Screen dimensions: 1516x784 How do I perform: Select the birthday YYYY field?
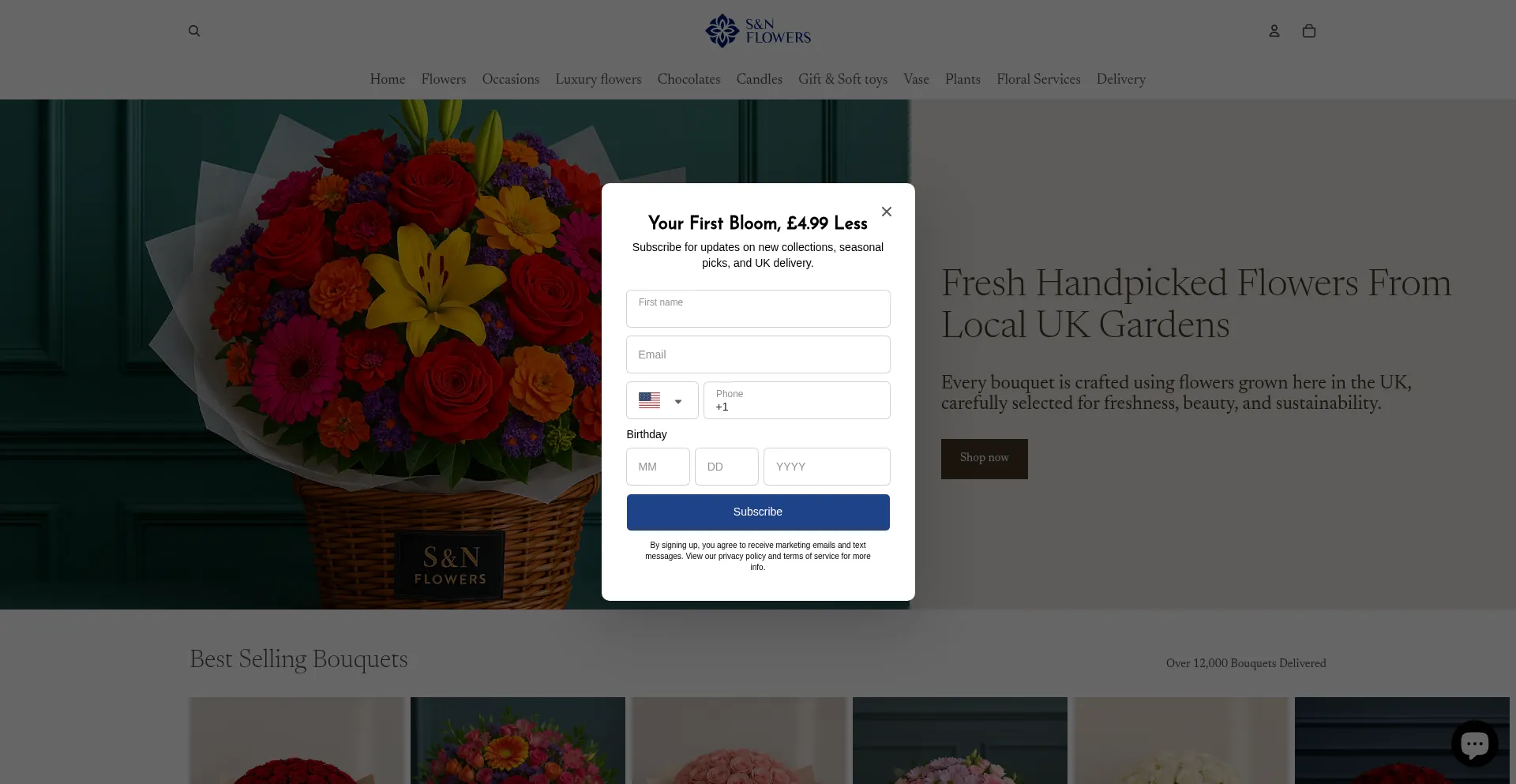point(827,467)
